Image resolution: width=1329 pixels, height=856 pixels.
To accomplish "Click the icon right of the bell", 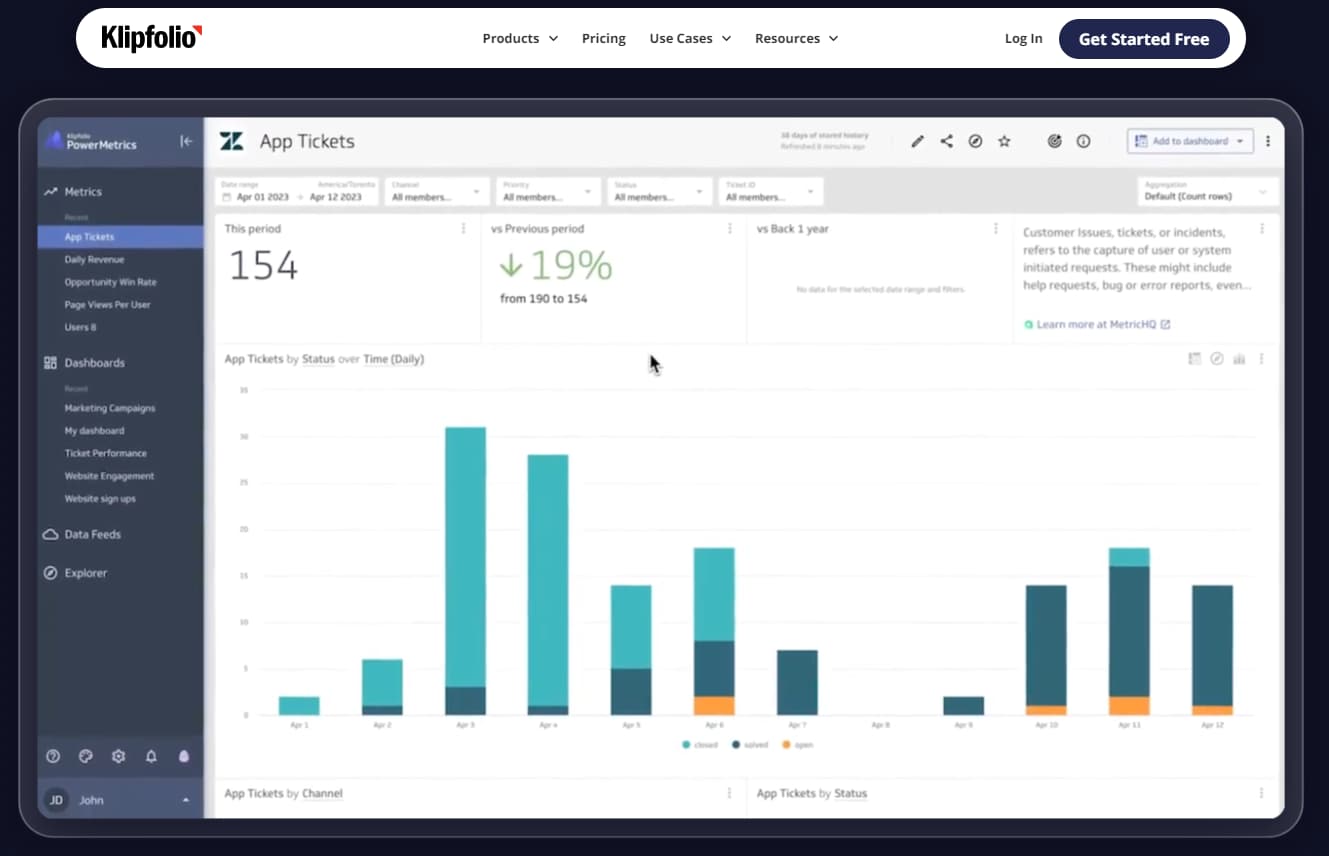I will tap(184, 757).
